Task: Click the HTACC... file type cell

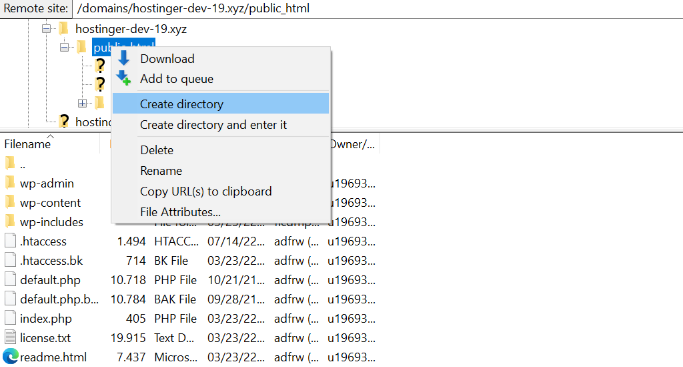Action: [x=176, y=241]
